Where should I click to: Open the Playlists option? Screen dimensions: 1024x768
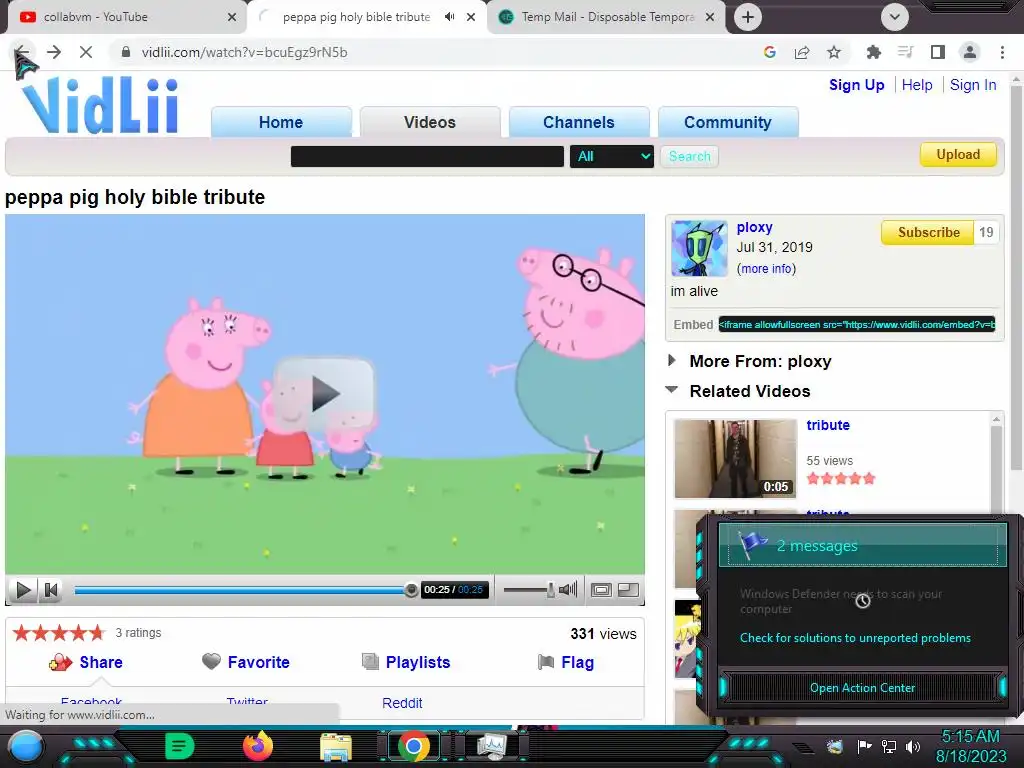pos(406,662)
